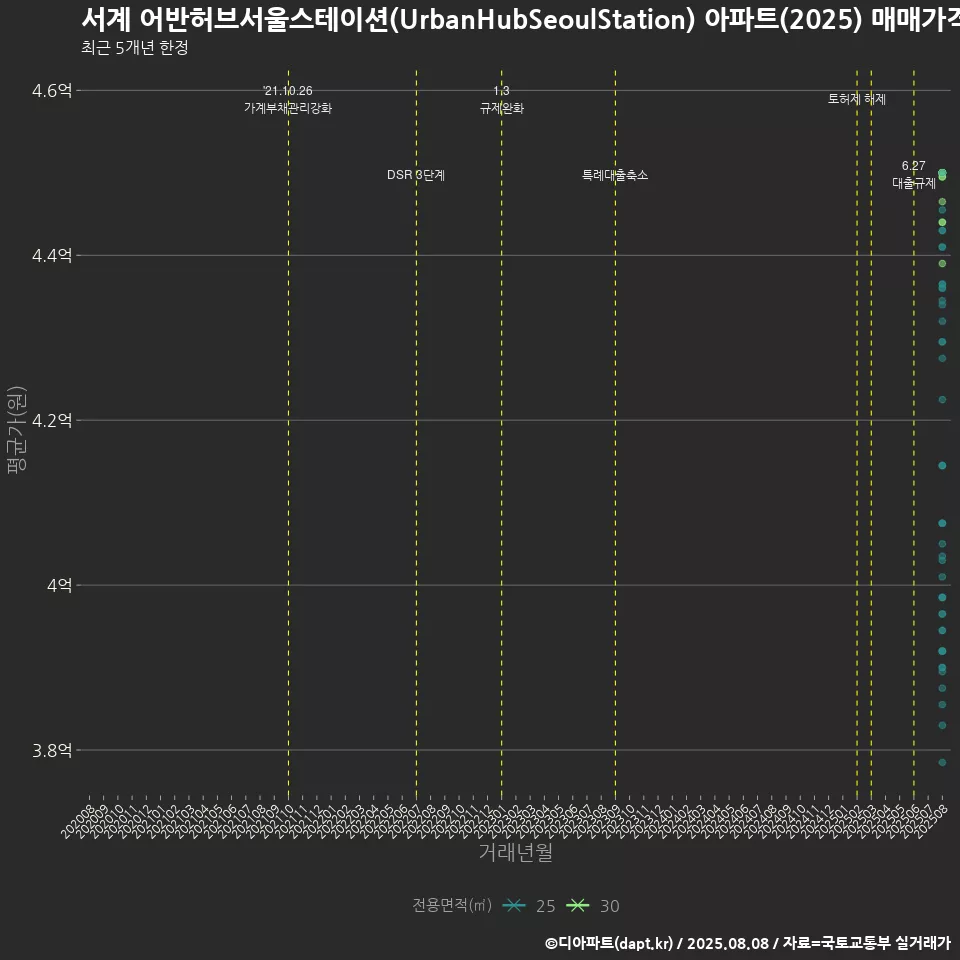Screen dimensions: 960x960
Task: Click the teal legend marker for 25㎡
Action: point(514,906)
